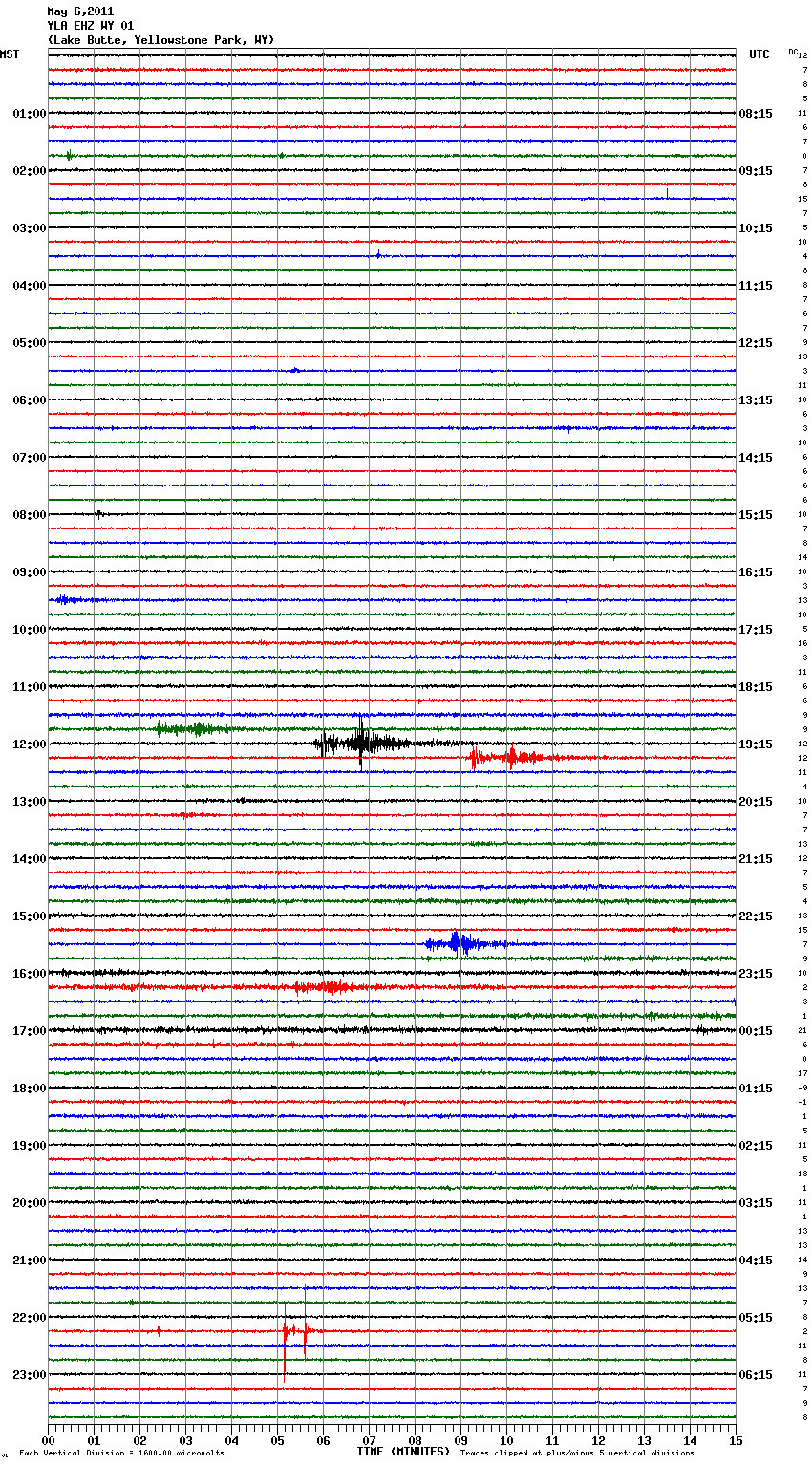The width and height of the screenshot is (812, 1466).
Task: Click the 03:15 UTC row label
Action: pos(756,1203)
